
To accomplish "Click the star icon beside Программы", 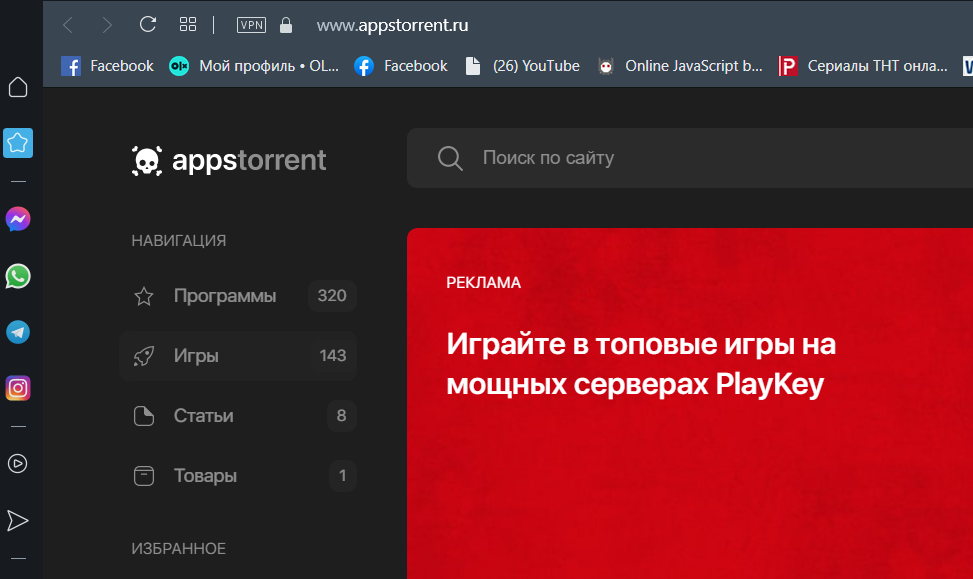I will click(144, 296).
